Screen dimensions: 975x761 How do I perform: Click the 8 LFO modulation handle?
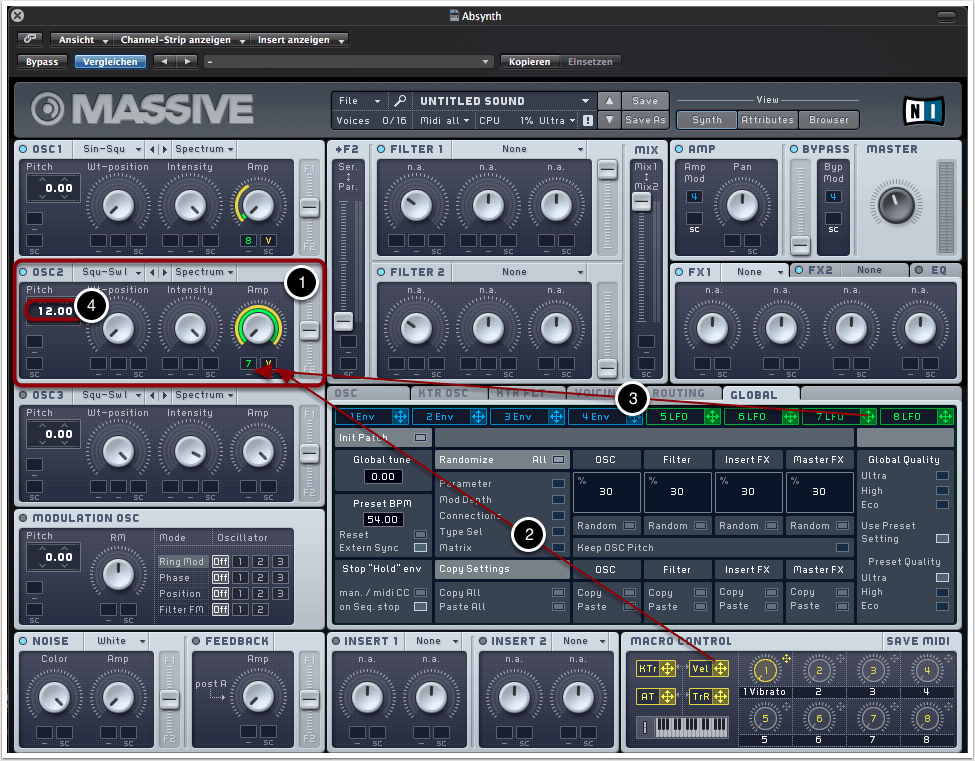(x=943, y=416)
